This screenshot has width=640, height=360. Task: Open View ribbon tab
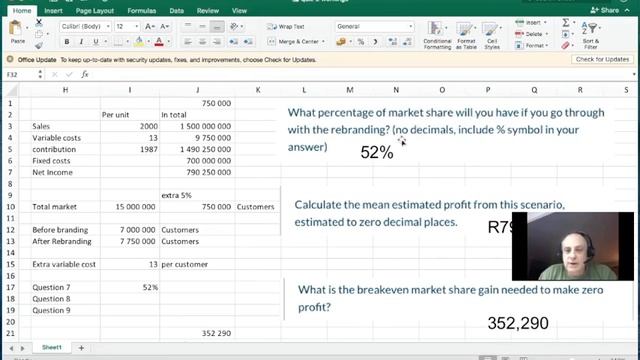tap(239, 11)
